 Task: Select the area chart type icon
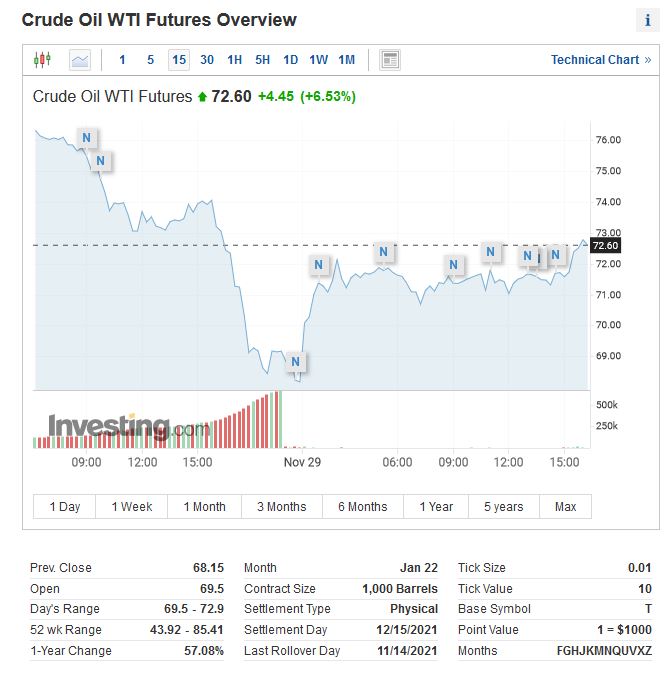point(80,60)
